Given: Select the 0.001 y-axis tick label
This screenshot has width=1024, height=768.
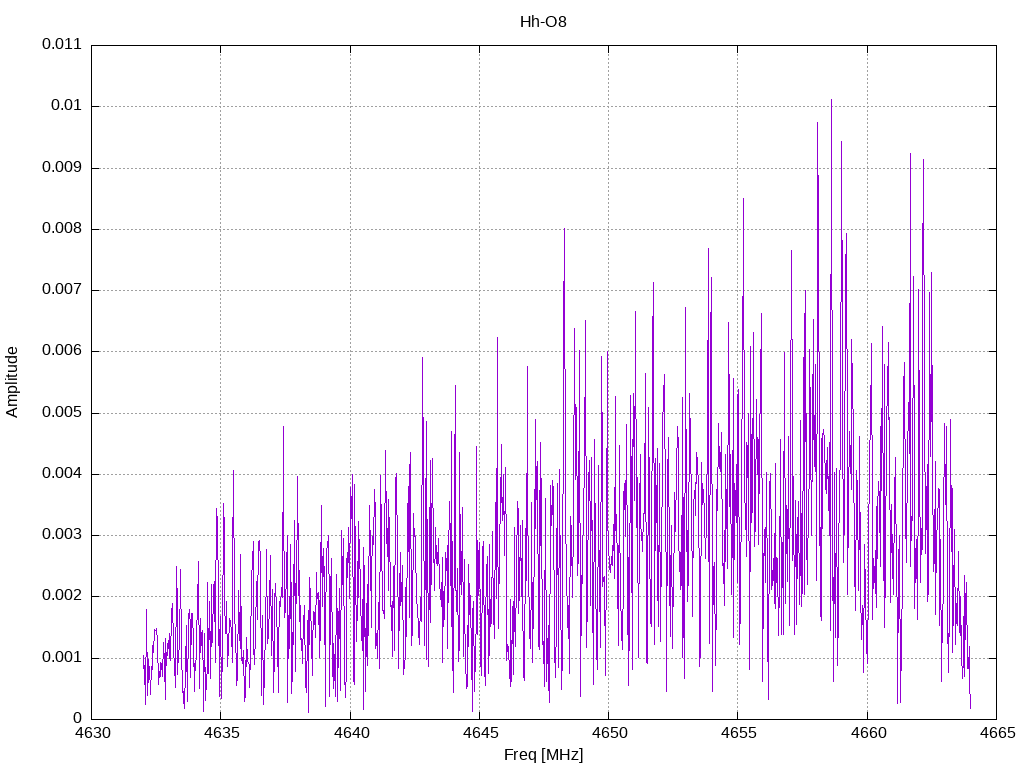Looking at the screenshot, I should pos(61,658).
